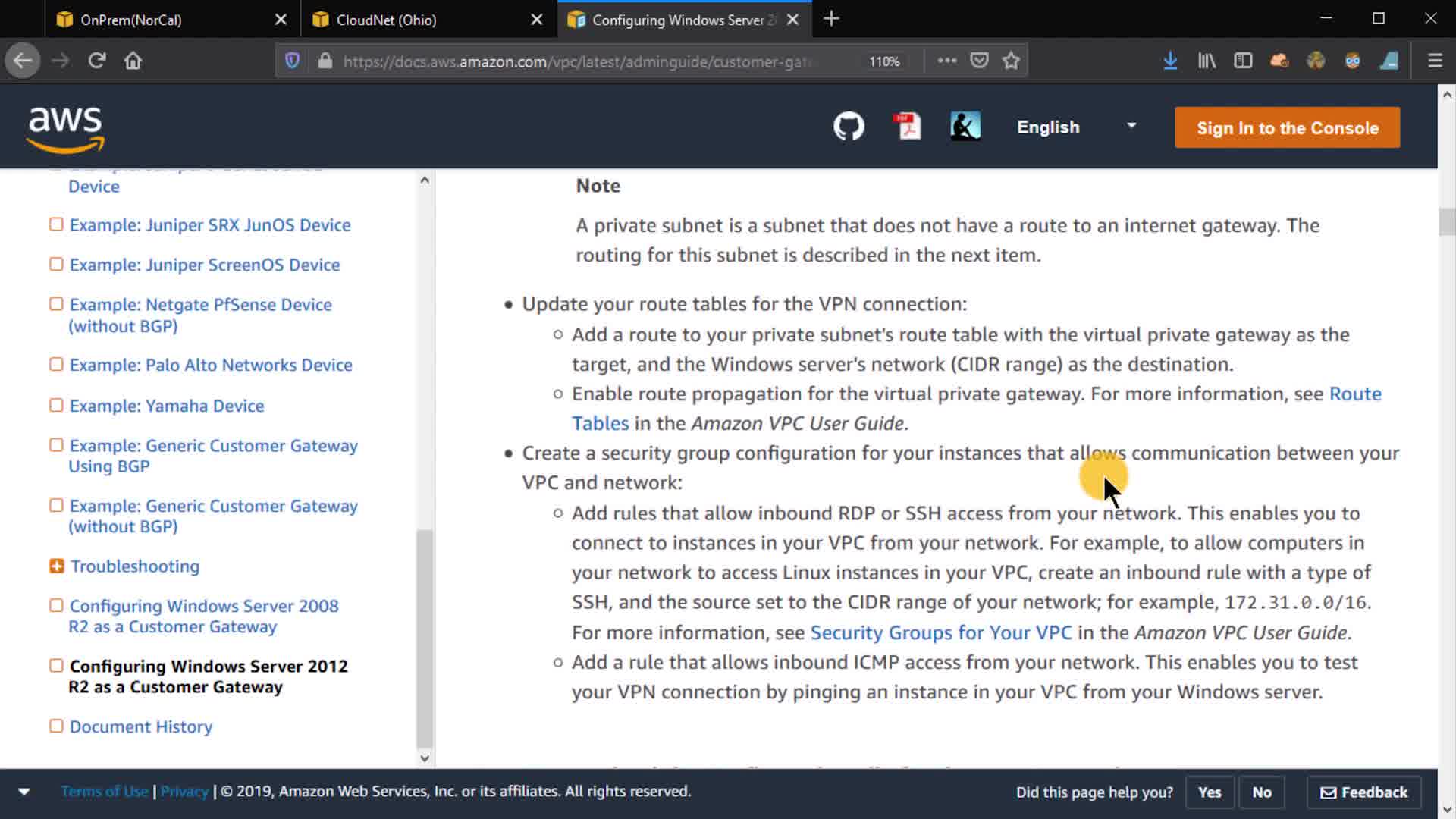
Task: Open the Firefox hamburger menu
Action: coord(1435,61)
